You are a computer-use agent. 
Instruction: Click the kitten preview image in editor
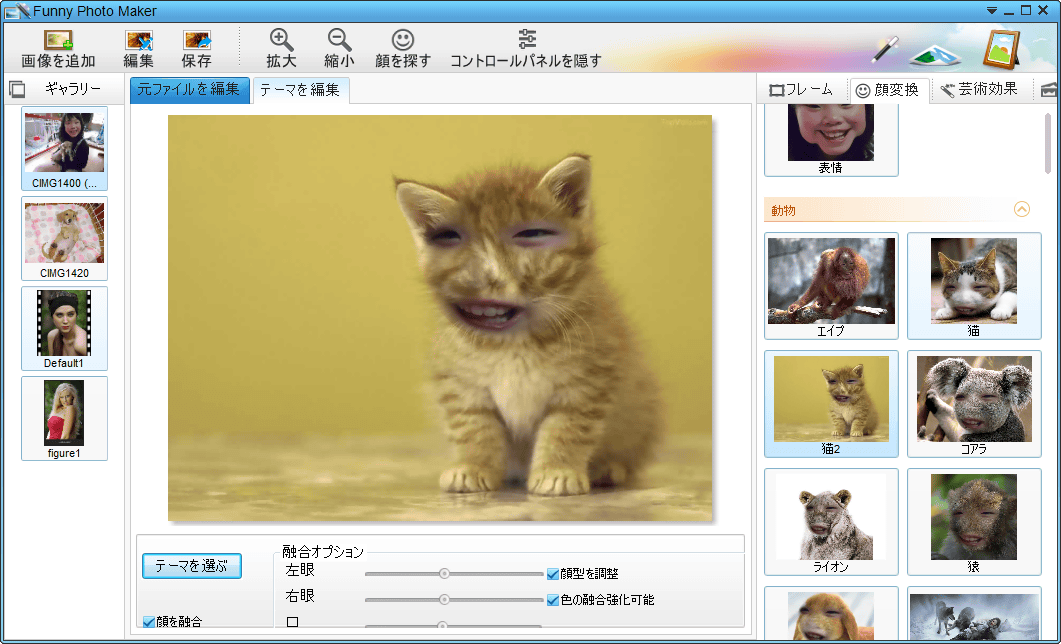click(x=440, y=318)
